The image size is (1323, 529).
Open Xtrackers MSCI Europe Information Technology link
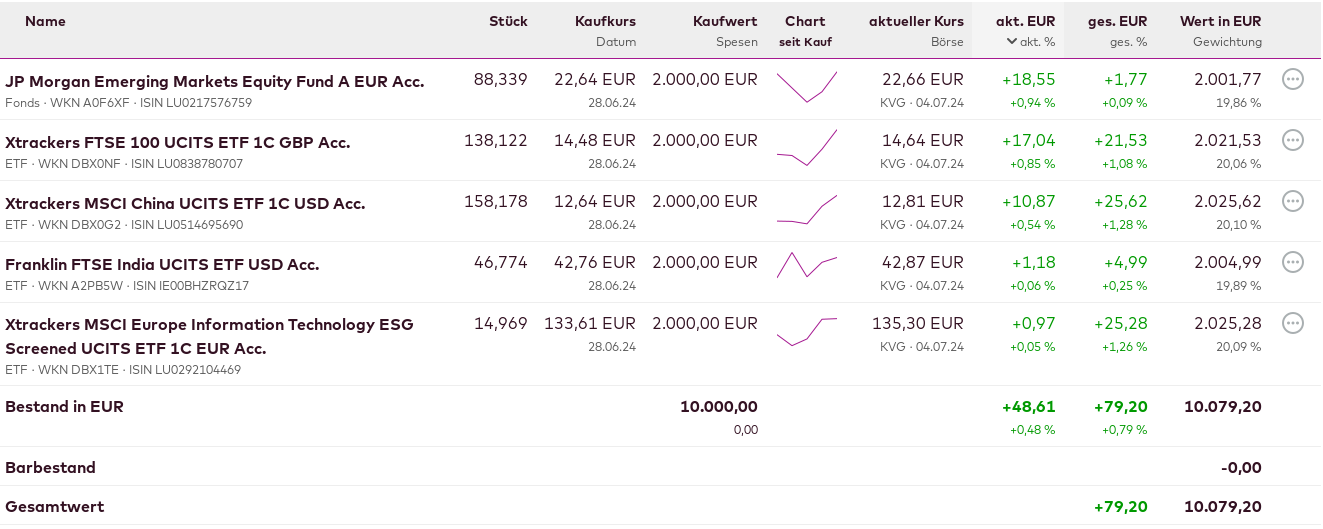209,325
